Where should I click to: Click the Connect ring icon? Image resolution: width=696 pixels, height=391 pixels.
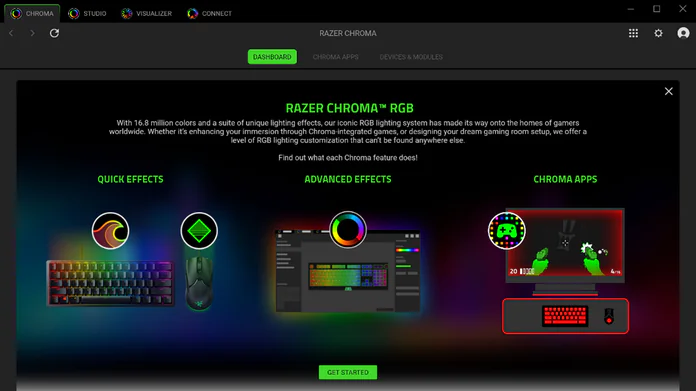pyautogui.click(x=192, y=13)
